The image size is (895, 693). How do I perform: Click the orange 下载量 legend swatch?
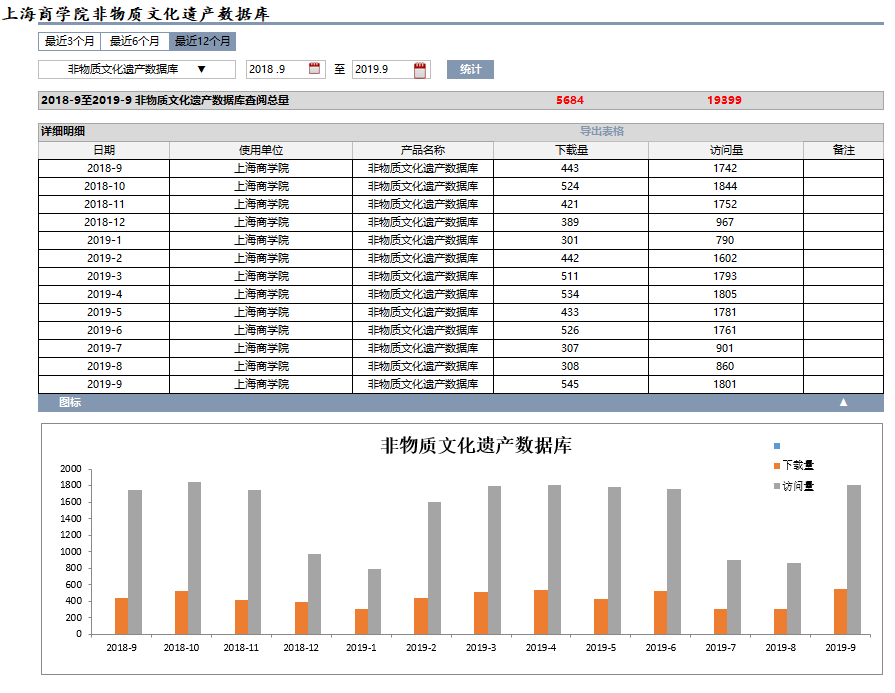coord(777,466)
